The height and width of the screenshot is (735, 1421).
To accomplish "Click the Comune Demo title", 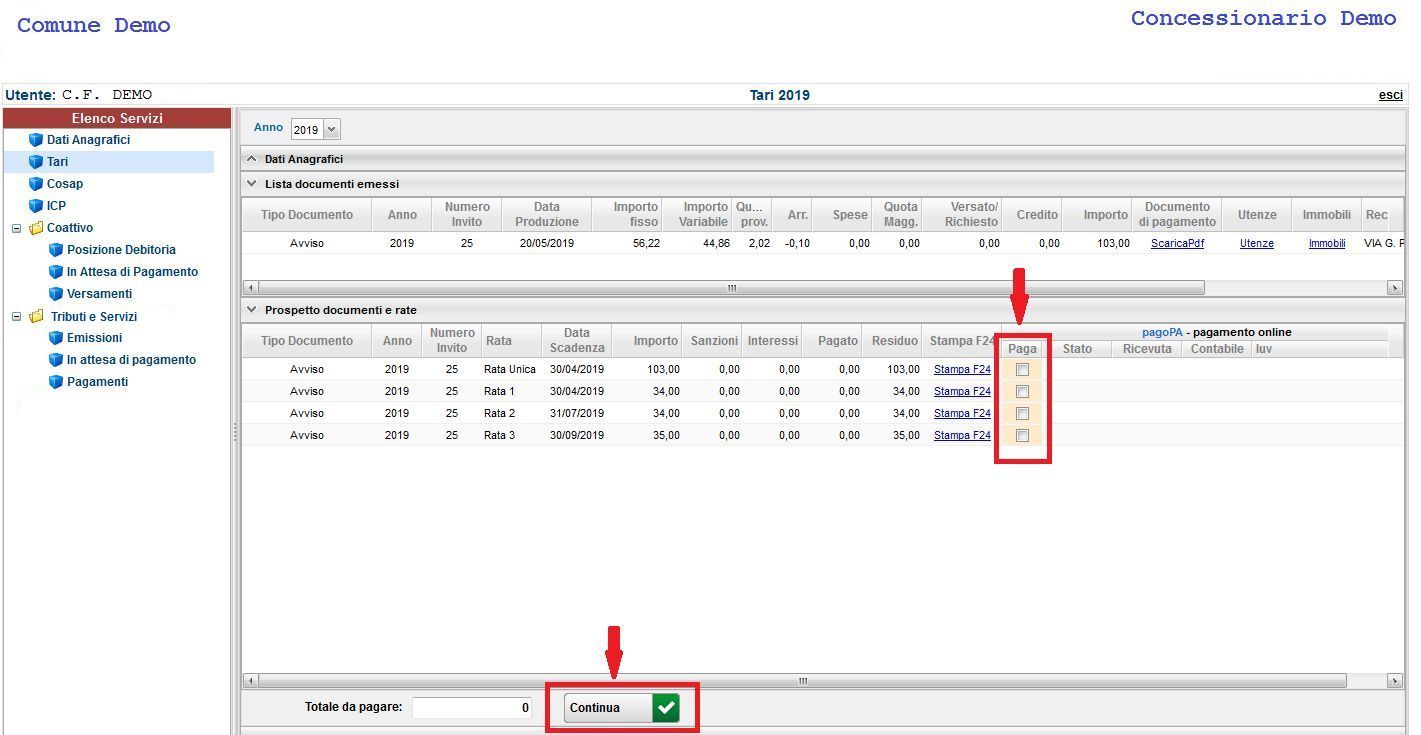I will (94, 26).
